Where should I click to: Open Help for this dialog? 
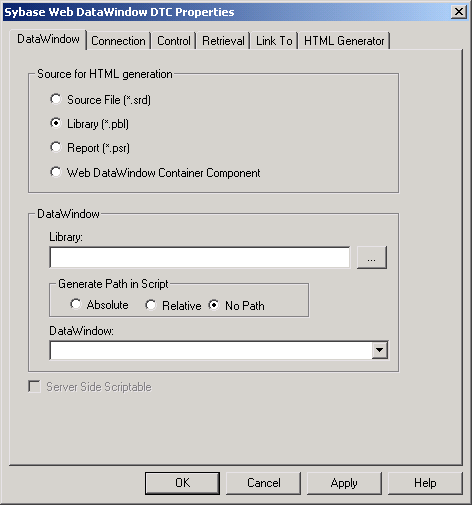pyautogui.click(x=425, y=483)
